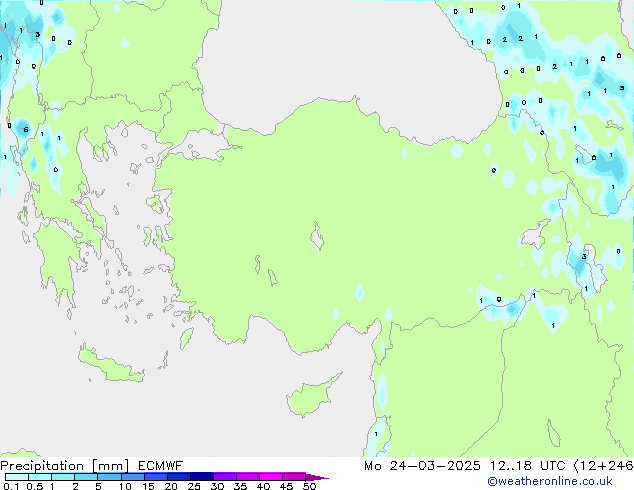The width and height of the screenshot is (634, 490).
Task: Select the 15–20 mm legend color swatch
Action: point(156,477)
